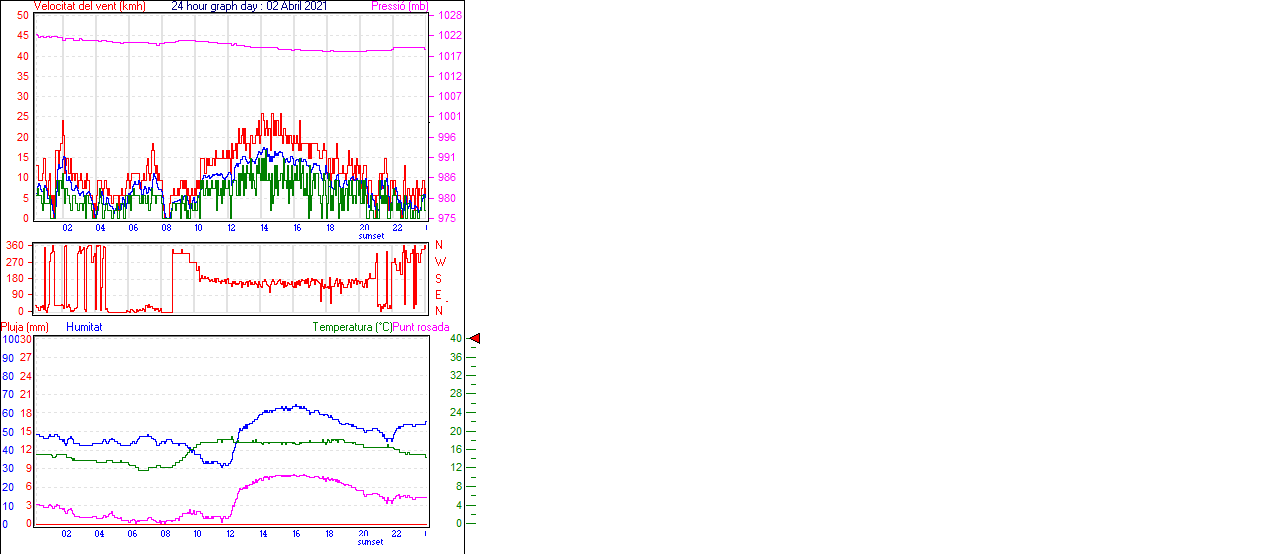Click the magenta 'Punt rosada' legend label
This screenshot has height=554, width=1280.
pos(421,327)
